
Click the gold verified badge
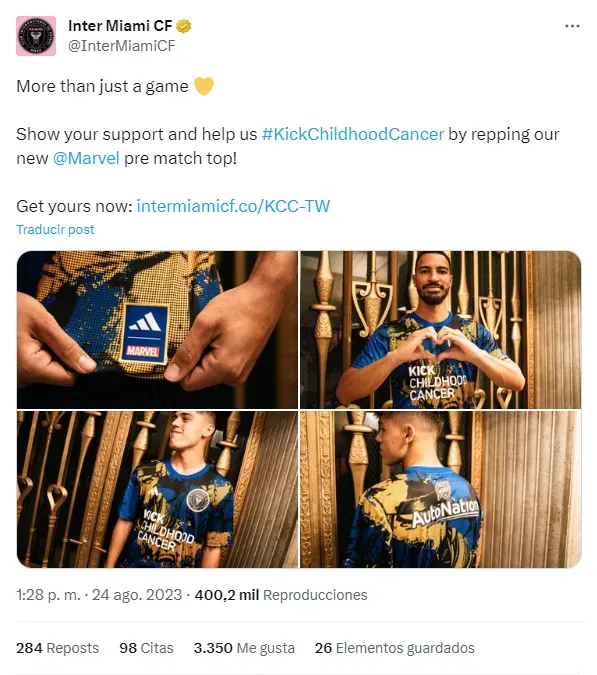184,26
